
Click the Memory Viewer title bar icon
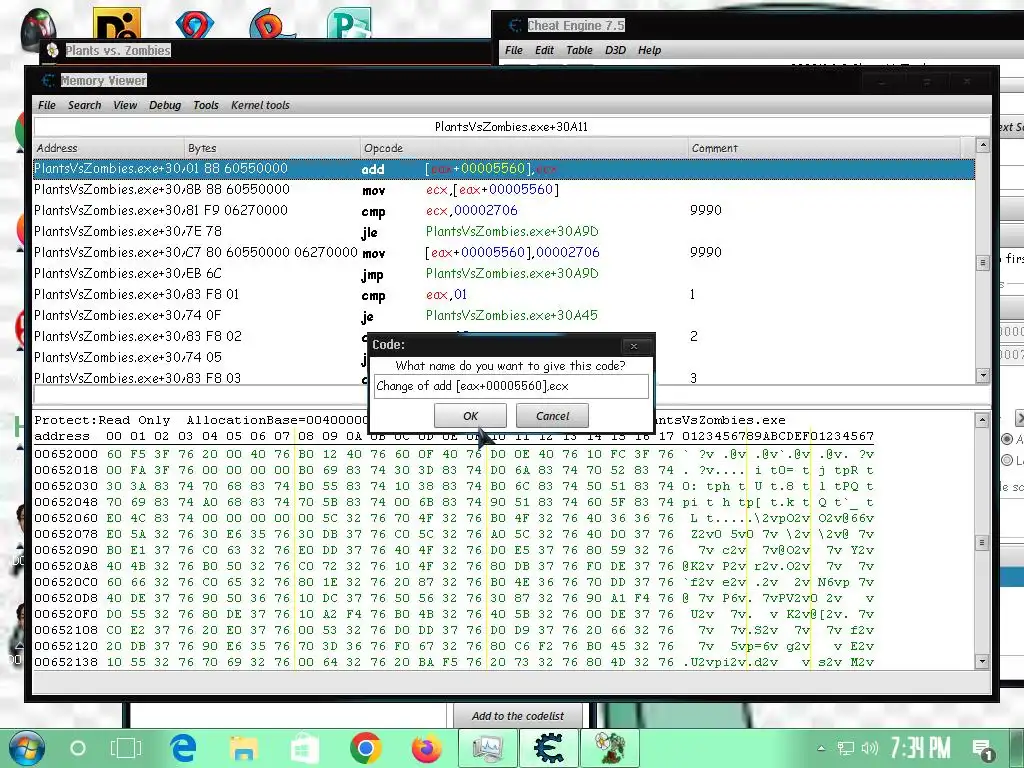(x=48, y=80)
